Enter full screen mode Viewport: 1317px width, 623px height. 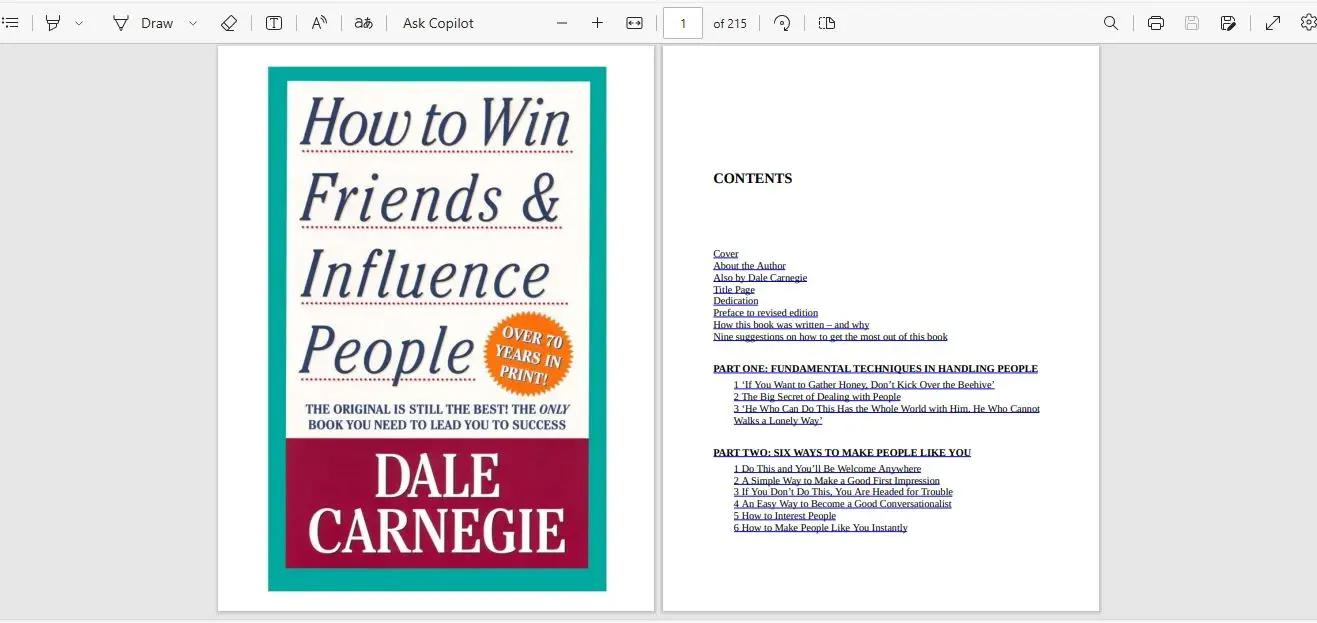point(1273,22)
